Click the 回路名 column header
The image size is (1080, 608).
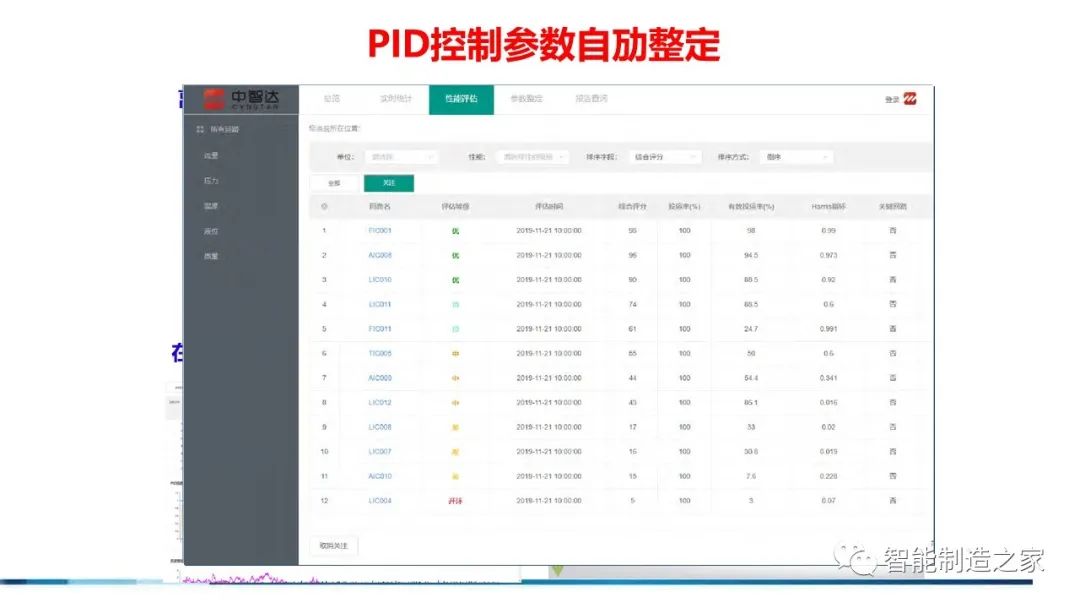pyautogui.click(x=380, y=207)
